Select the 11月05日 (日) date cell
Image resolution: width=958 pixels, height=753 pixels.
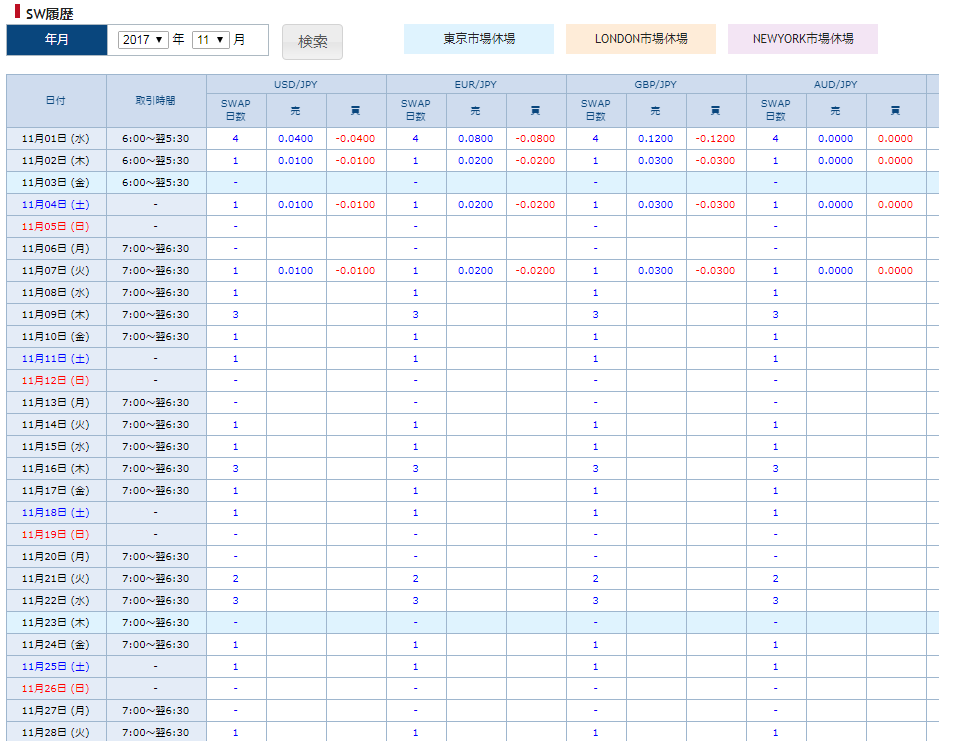pos(56,227)
